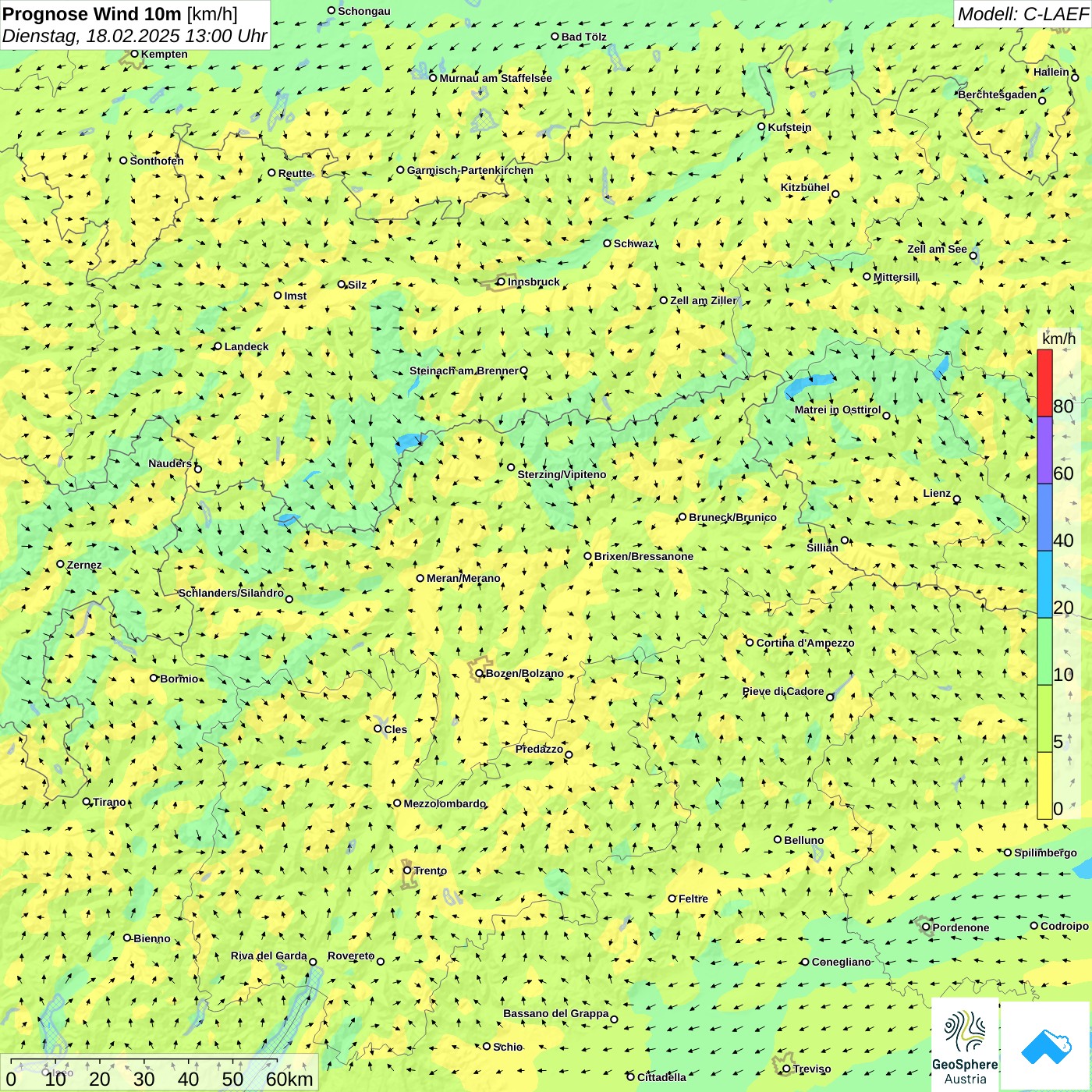Click the Mittersill town label
The width and height of the screenshot is (1092, 1092).
tap(895, 277)
